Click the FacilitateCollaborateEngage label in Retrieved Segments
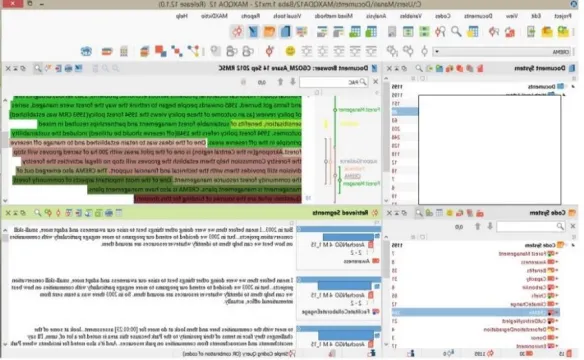 pyautogui.click(x=336, y=312)
